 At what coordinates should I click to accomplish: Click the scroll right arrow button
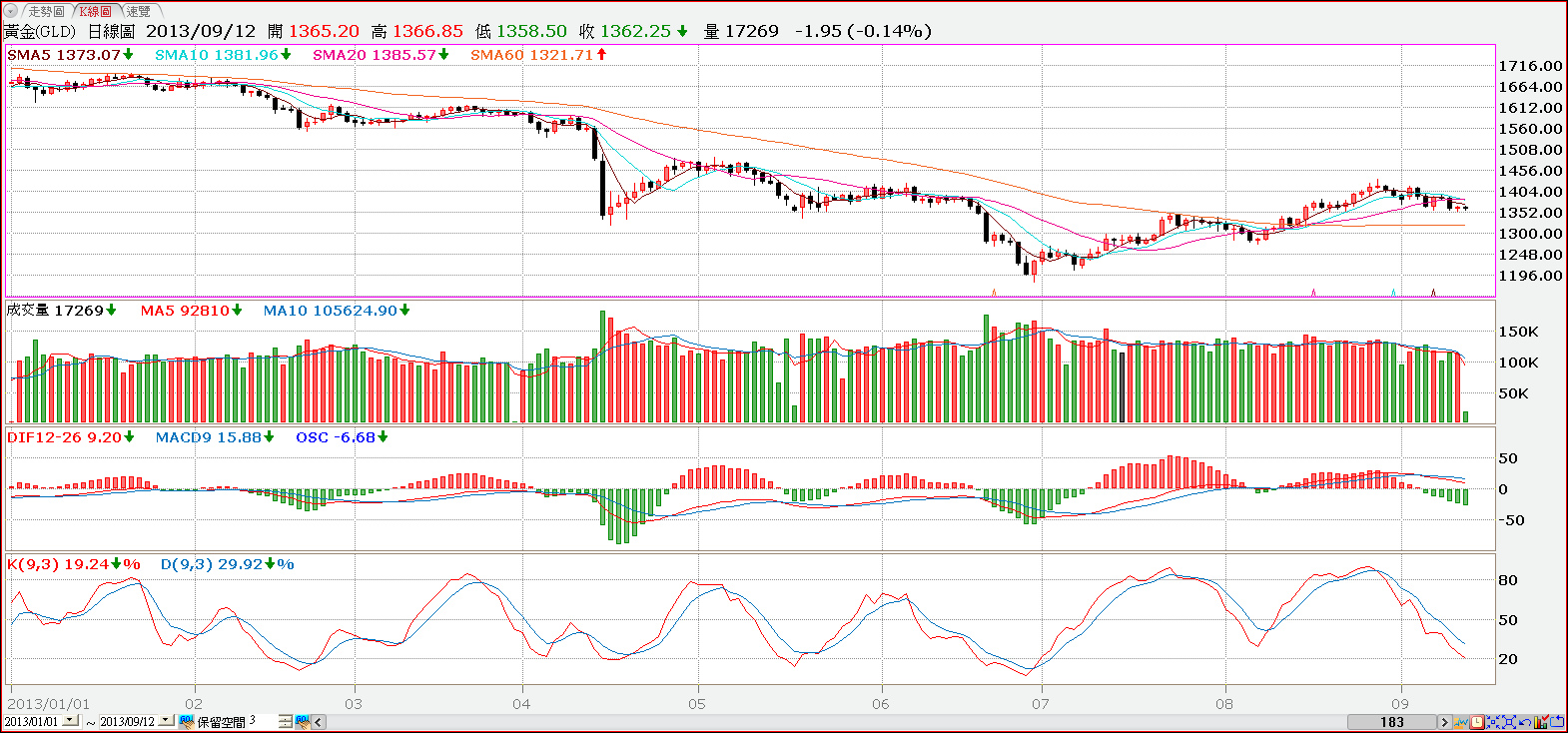1444,722
